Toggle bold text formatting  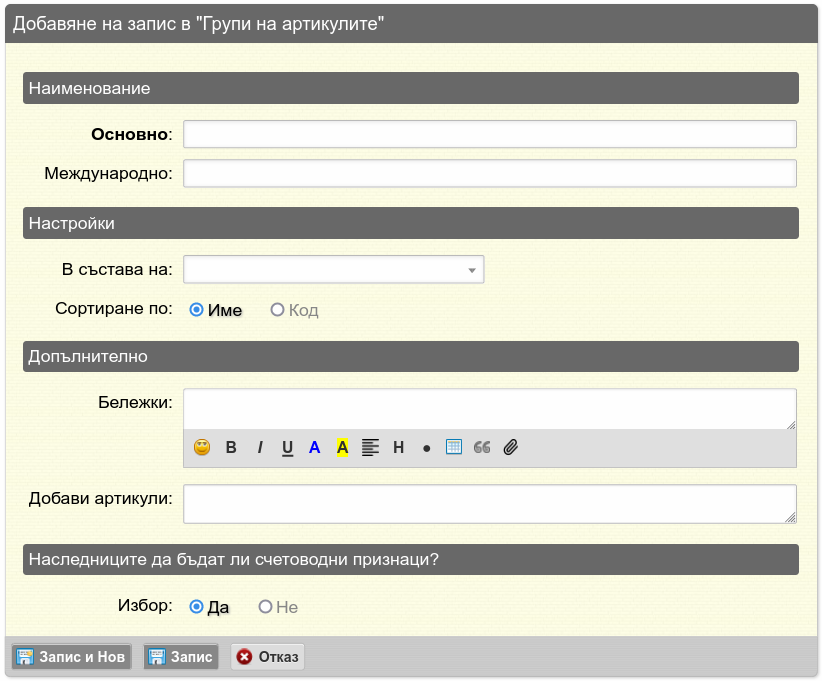point(231,447)
